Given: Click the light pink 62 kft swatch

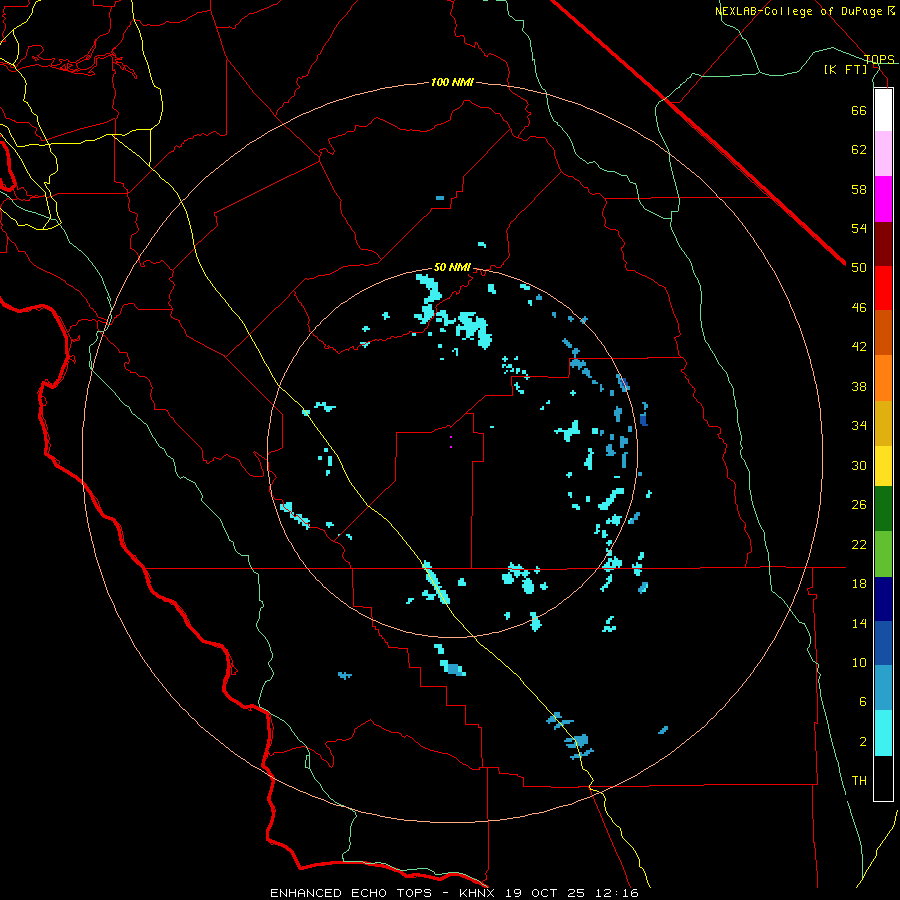Looking at the screenshot, I should point(883,154).
